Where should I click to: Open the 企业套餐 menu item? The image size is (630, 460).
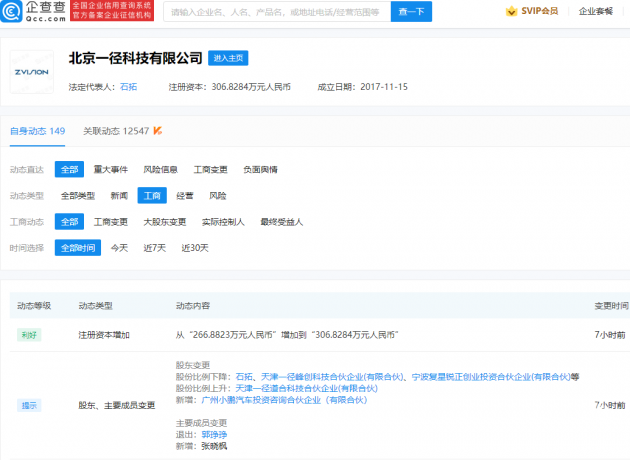point(598,12)
